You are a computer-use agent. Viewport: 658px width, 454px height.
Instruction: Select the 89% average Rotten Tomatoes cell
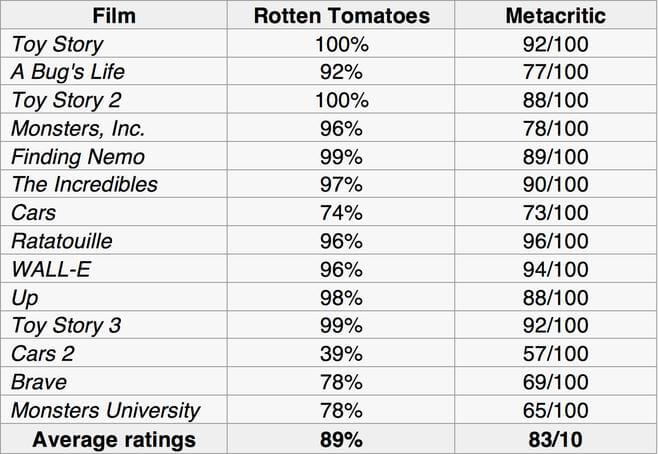click(341, 439)
